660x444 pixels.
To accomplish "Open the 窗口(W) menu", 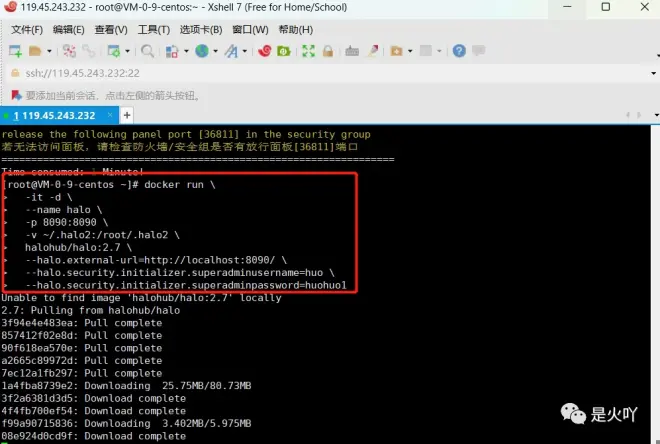I will (x=250, y=30).
